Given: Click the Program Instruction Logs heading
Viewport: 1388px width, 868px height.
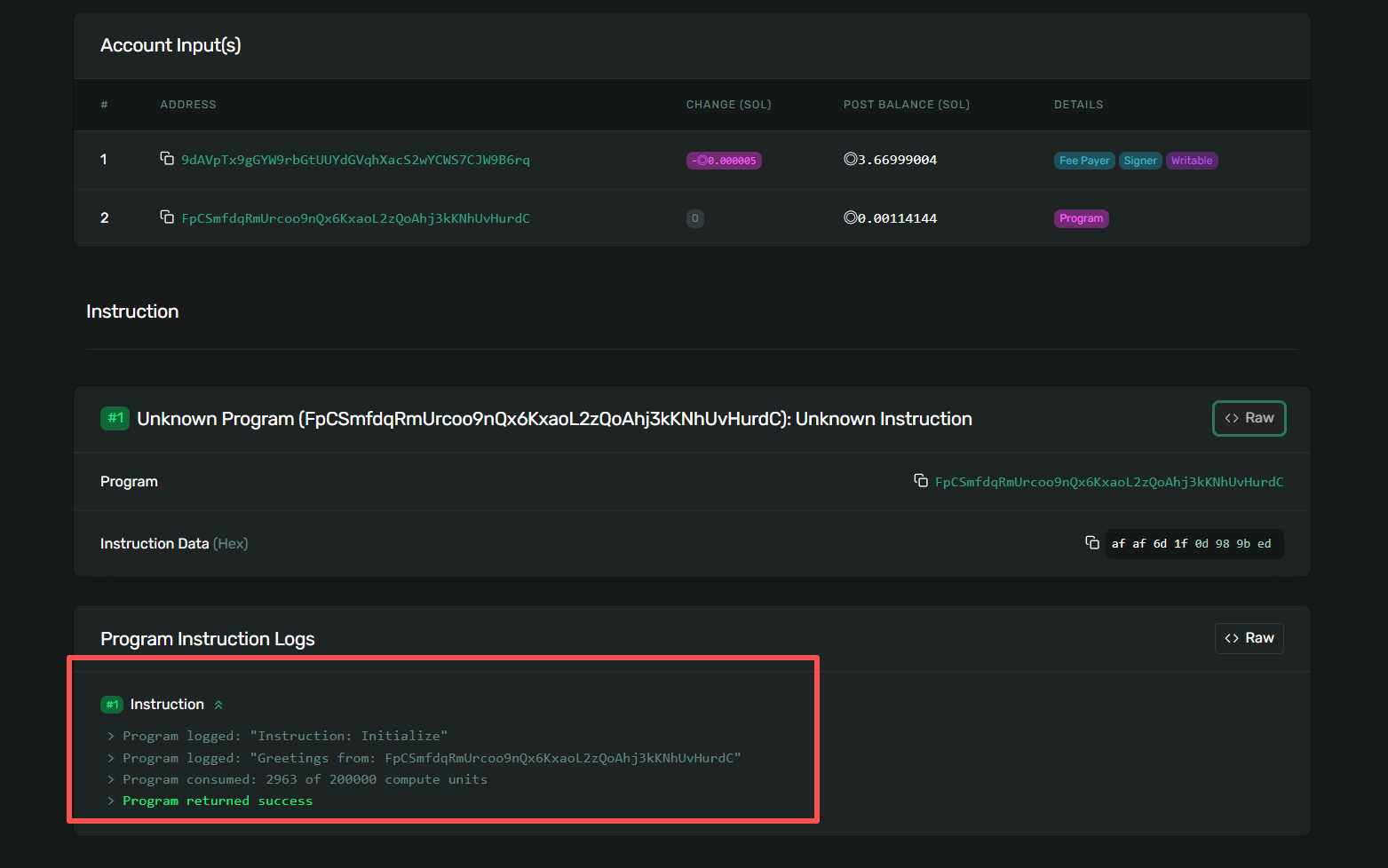Looking at the screenshot, I should tap(208, 639).
